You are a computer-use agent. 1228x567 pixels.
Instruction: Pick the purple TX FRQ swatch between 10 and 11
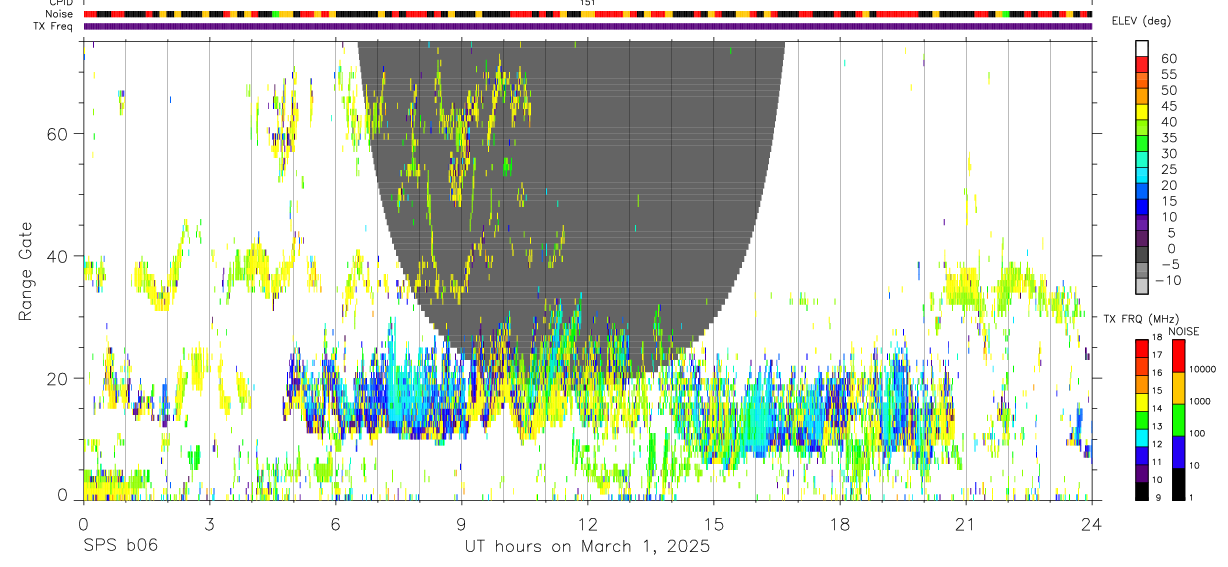point(1142,473)
